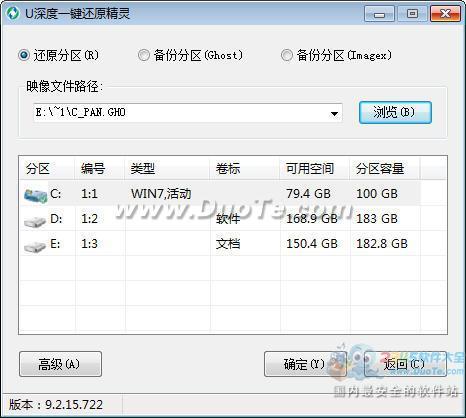Click the 浏览(B) browse button
Viewport: 466px width, 418px height.
pyautogui.click(x=395, y=112)
